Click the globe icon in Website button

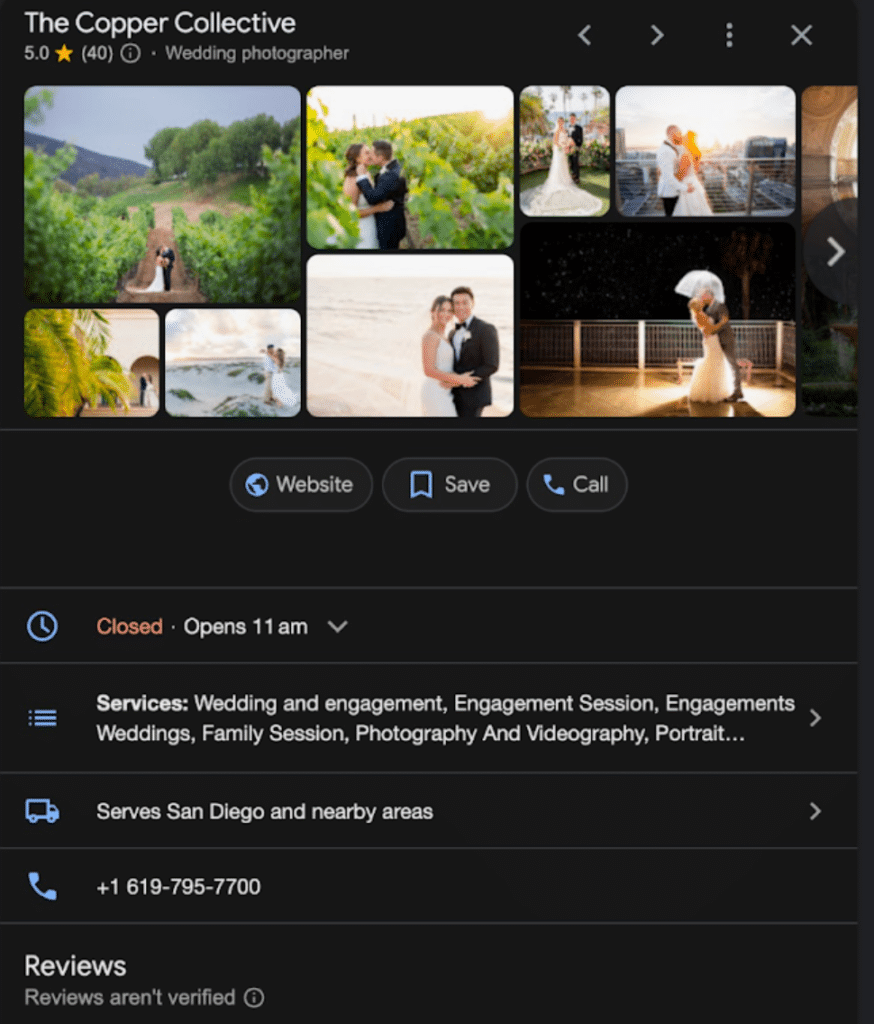pyautogui.click(x=257, y=485)
